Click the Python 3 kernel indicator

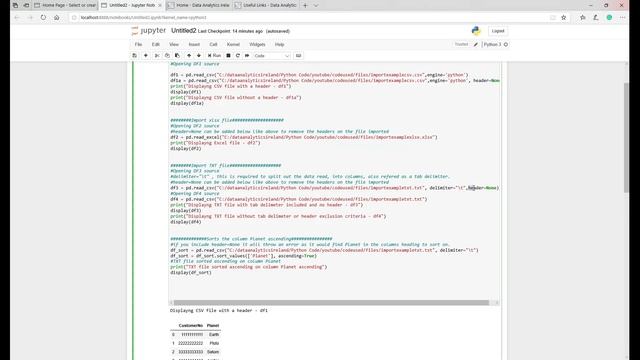492,44
